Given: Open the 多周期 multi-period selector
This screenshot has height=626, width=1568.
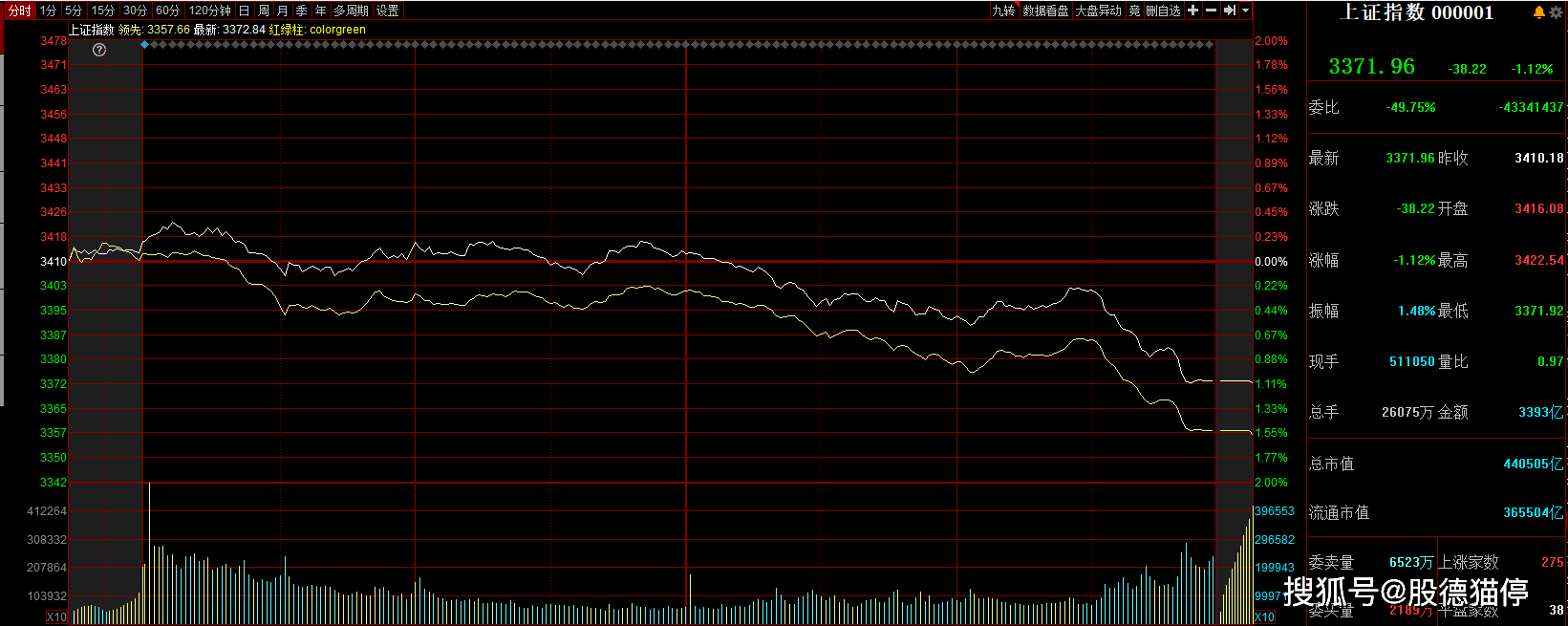Looking at the screenshot, I should click(x=351, y=11).
